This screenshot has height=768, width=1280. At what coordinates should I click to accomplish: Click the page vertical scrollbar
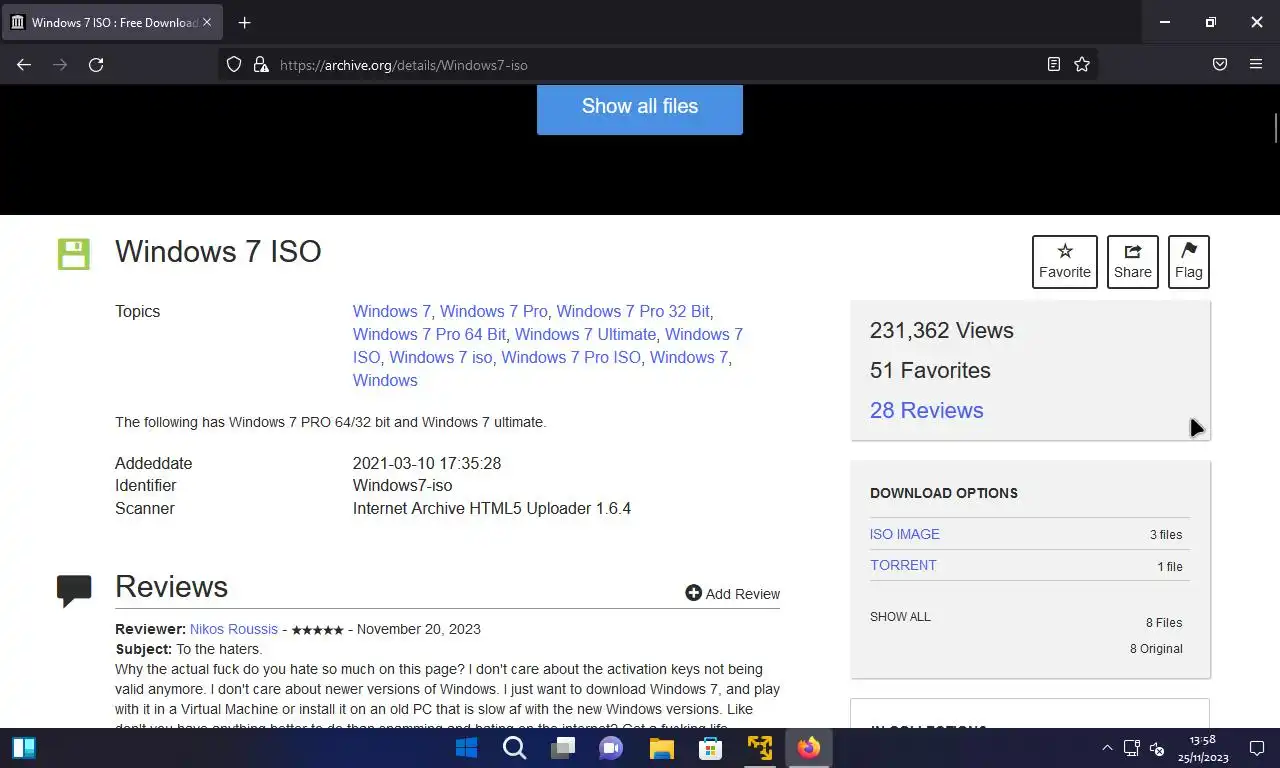click(x=1275, y=129)
